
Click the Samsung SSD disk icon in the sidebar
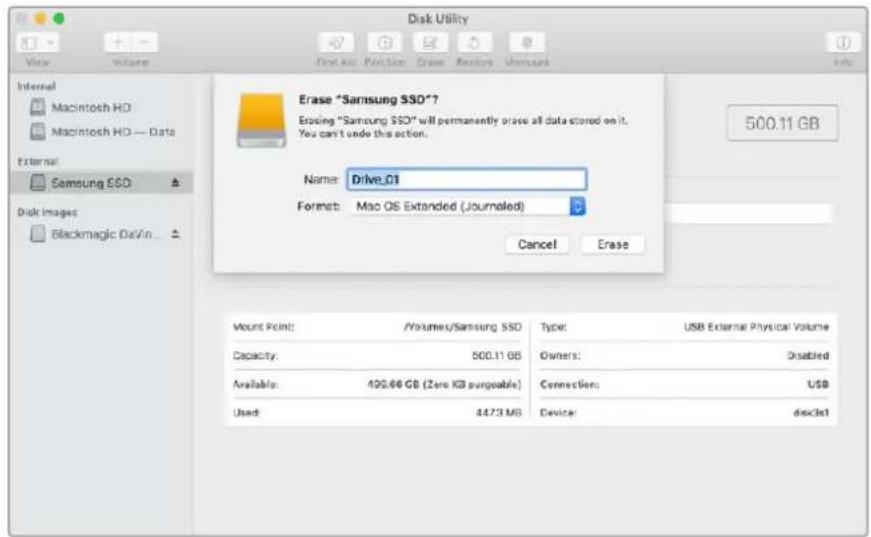click(x=37, y=183)
